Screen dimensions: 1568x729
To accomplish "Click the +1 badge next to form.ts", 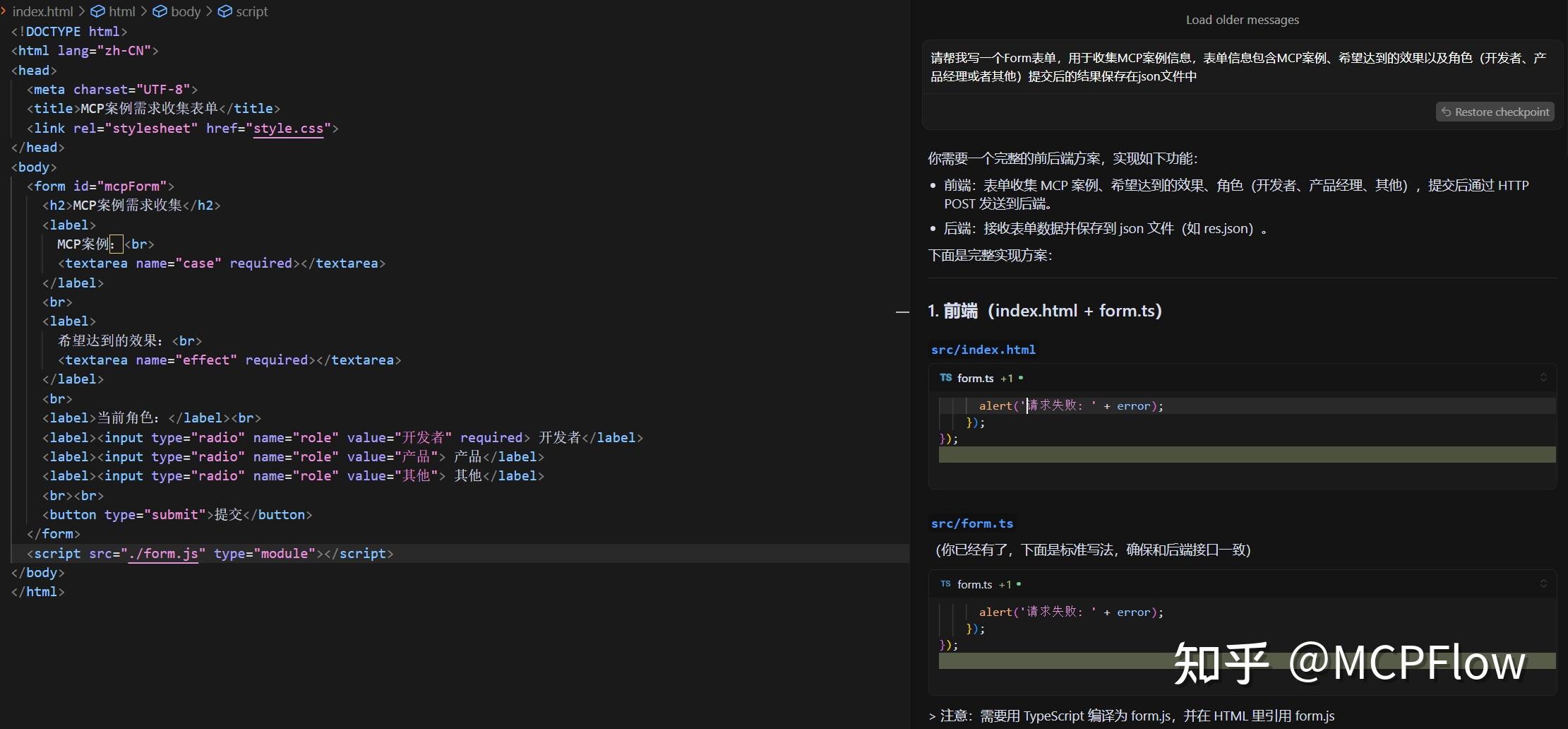I will pyautogui.click(x=1007, y=378).
